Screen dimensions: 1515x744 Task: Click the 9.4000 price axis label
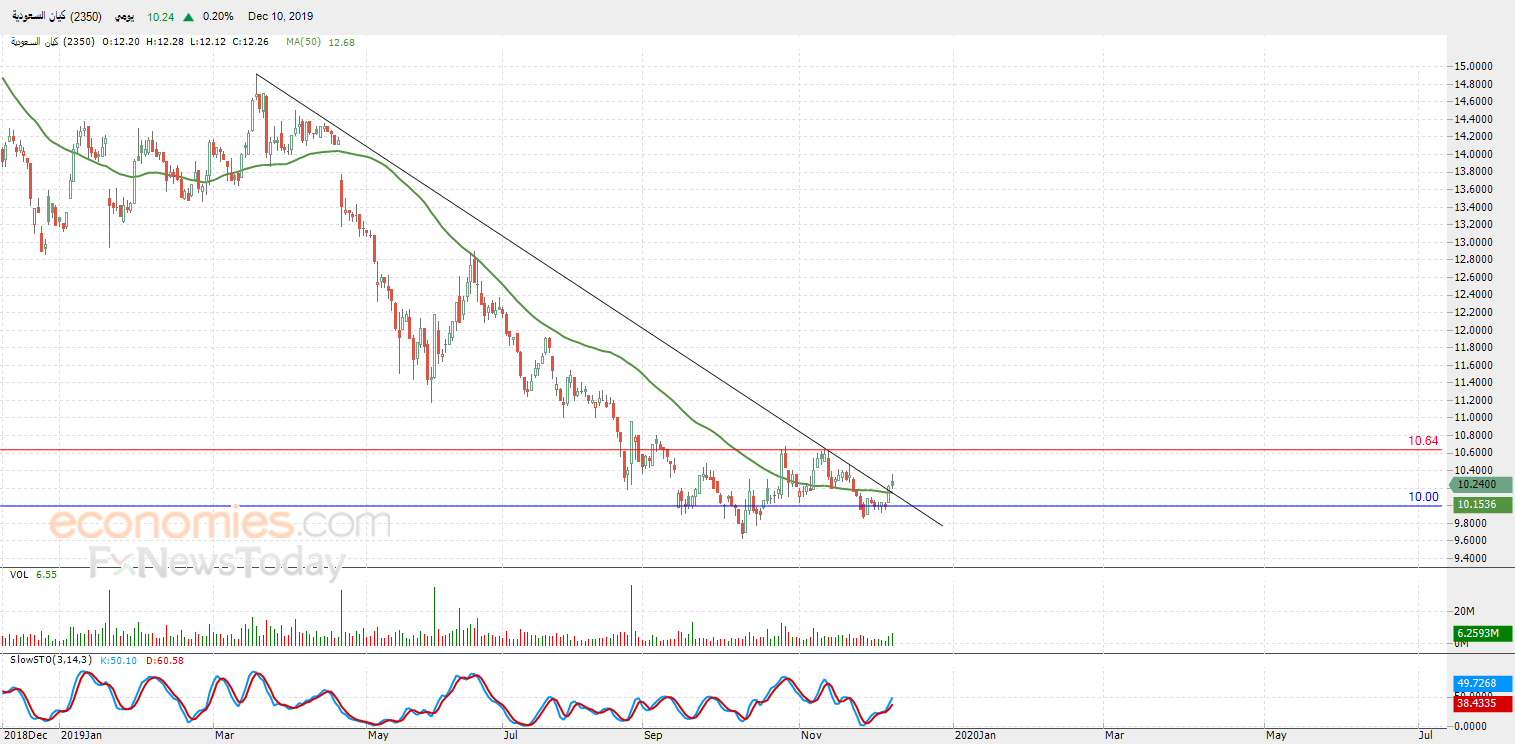point(1476,558)
